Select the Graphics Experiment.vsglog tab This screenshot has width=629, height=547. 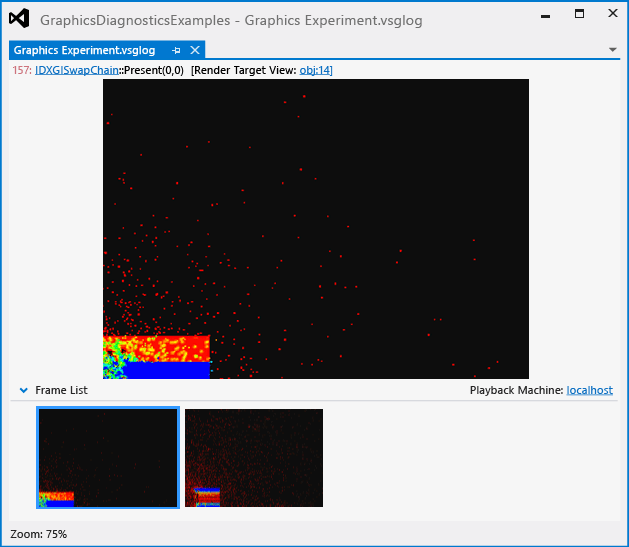tap(84, 50)
